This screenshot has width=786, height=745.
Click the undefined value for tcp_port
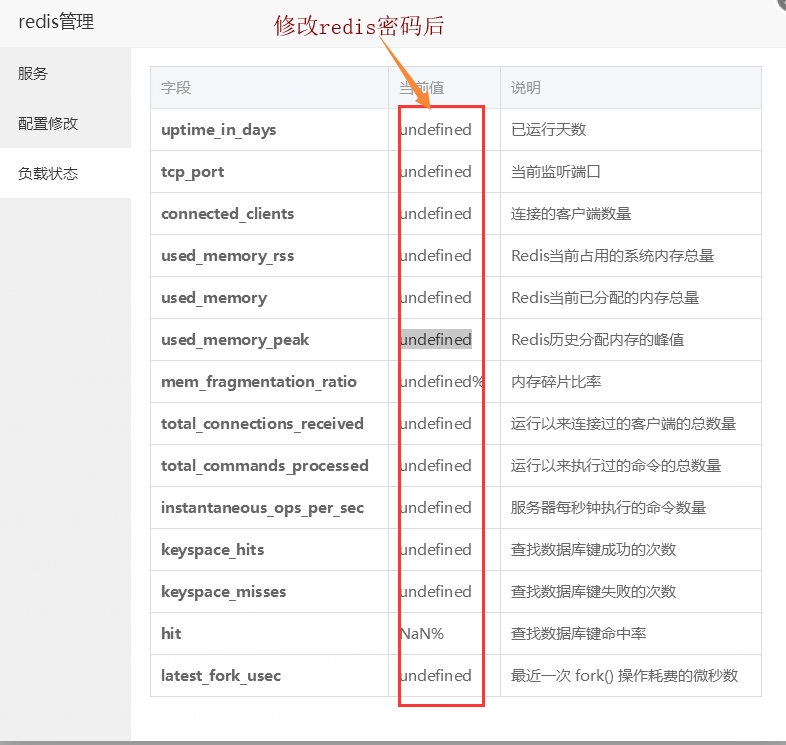point(436,172)
